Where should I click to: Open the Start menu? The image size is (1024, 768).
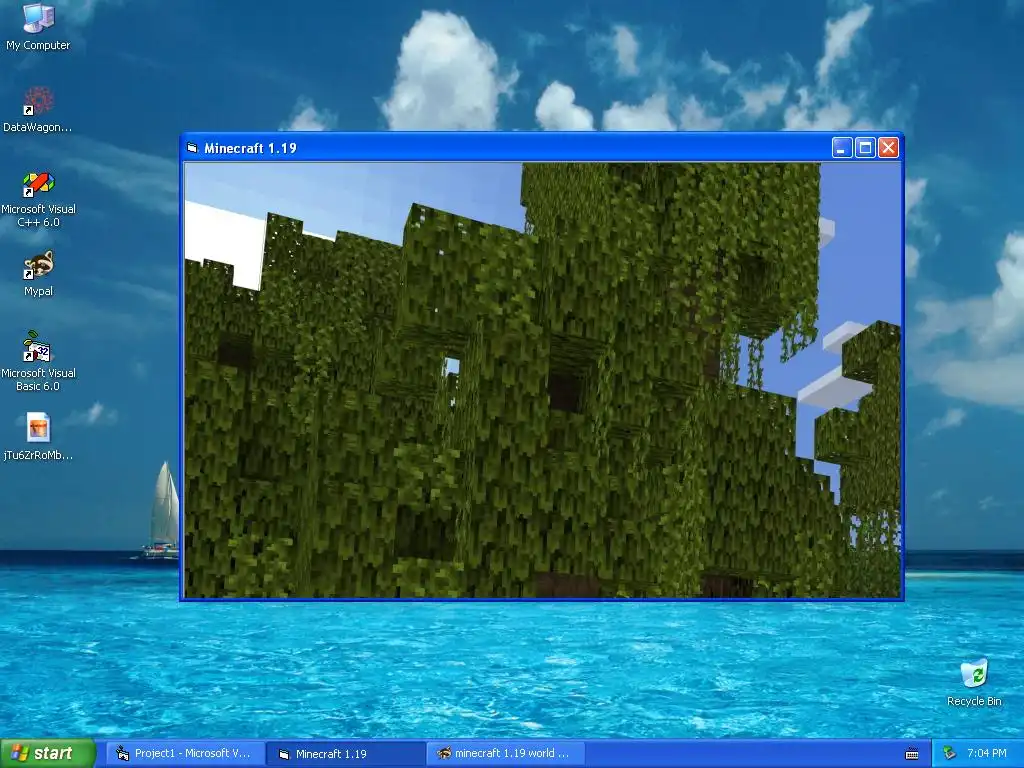pos(48,753)
